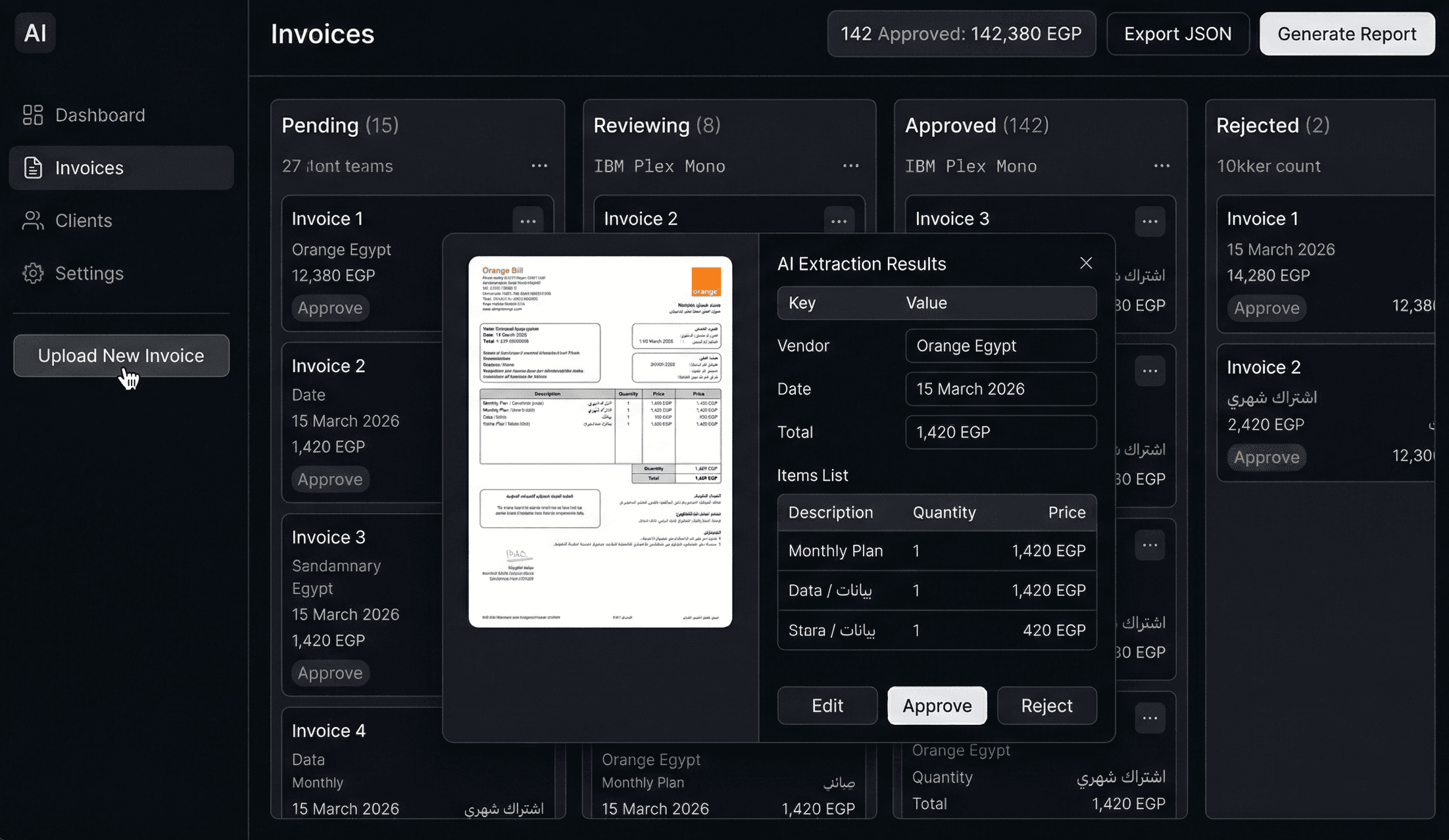
Task: Click Export JSON button
Action: (1177, 34)
